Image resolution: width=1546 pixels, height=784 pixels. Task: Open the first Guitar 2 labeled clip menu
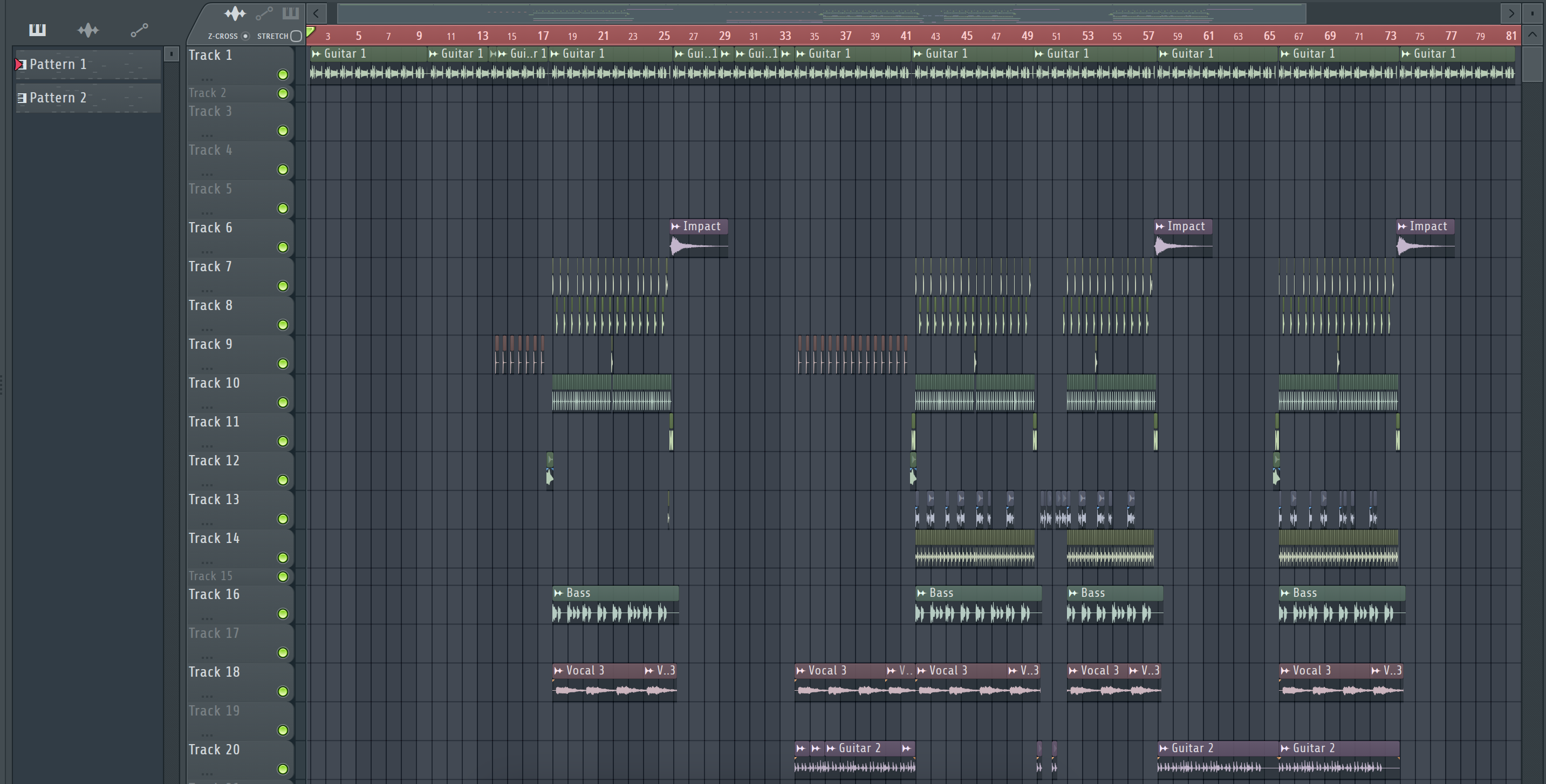[x=831, y=748]
